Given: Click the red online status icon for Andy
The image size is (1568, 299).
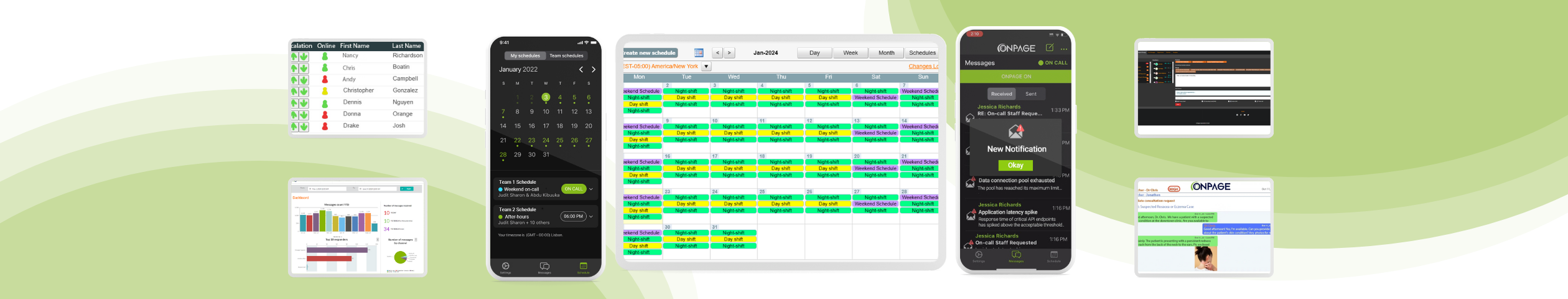Looking at the screenshot, I should pos(325,80).
